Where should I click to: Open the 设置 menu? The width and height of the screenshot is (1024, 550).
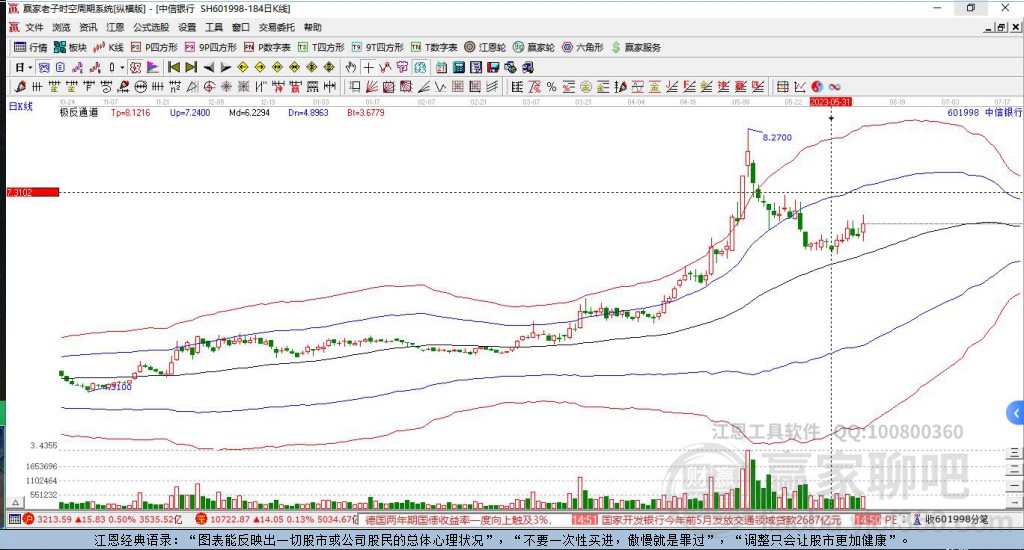[187, 27]
